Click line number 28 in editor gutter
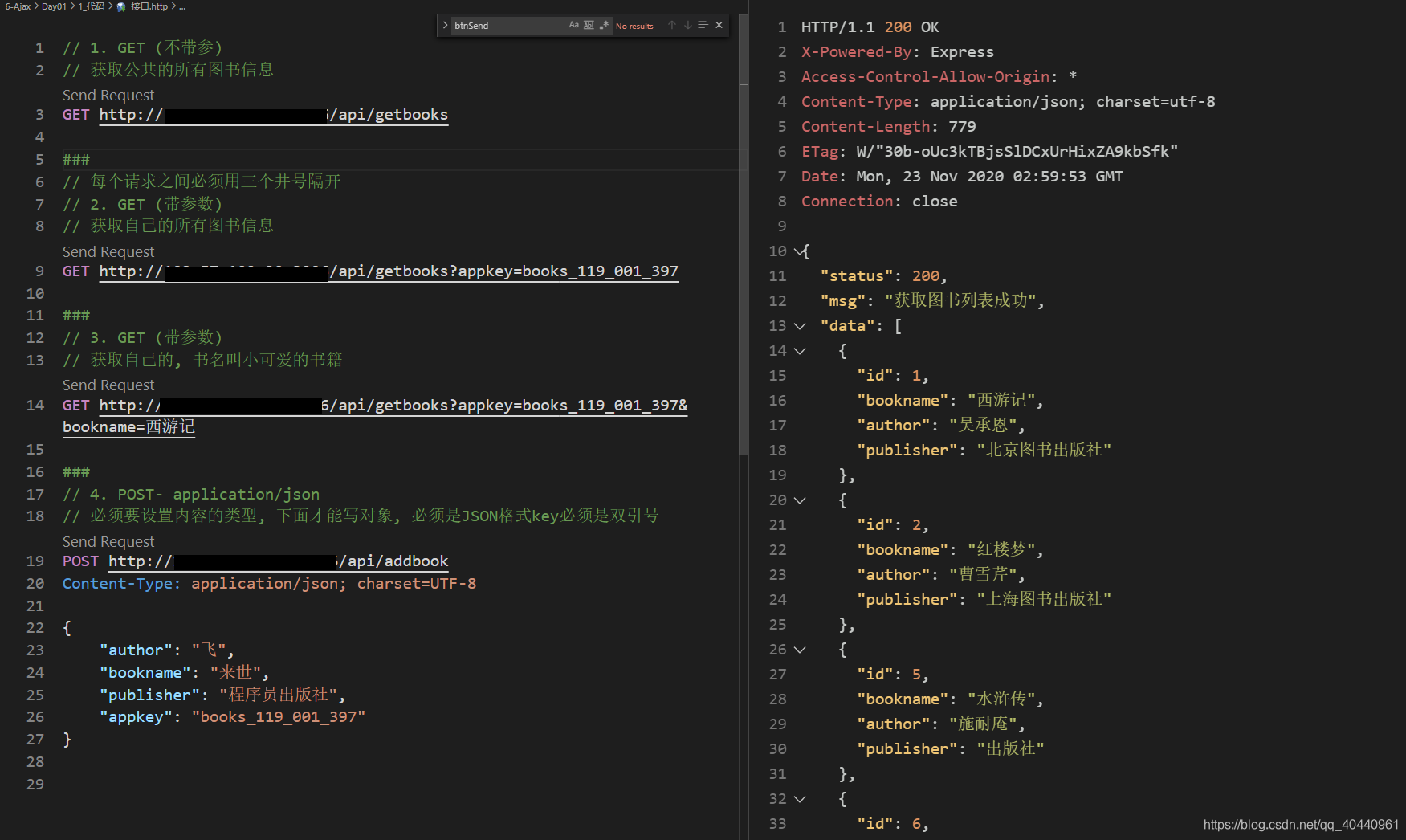 35,762
